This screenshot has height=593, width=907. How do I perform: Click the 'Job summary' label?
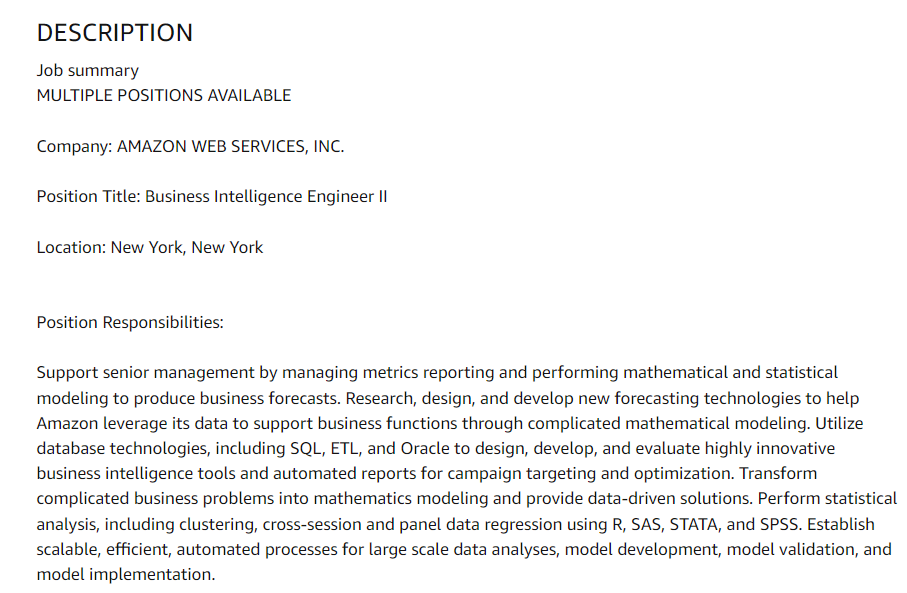[88, 71]
